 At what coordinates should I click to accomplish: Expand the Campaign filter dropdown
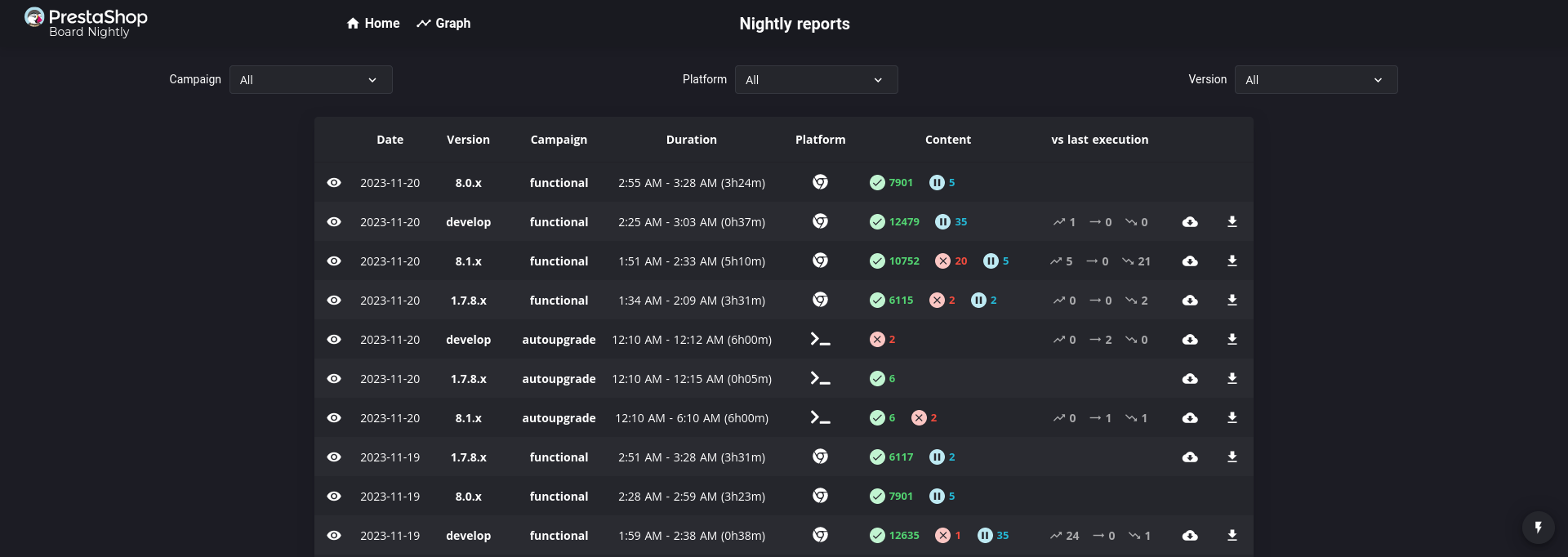tap(310, 80)
